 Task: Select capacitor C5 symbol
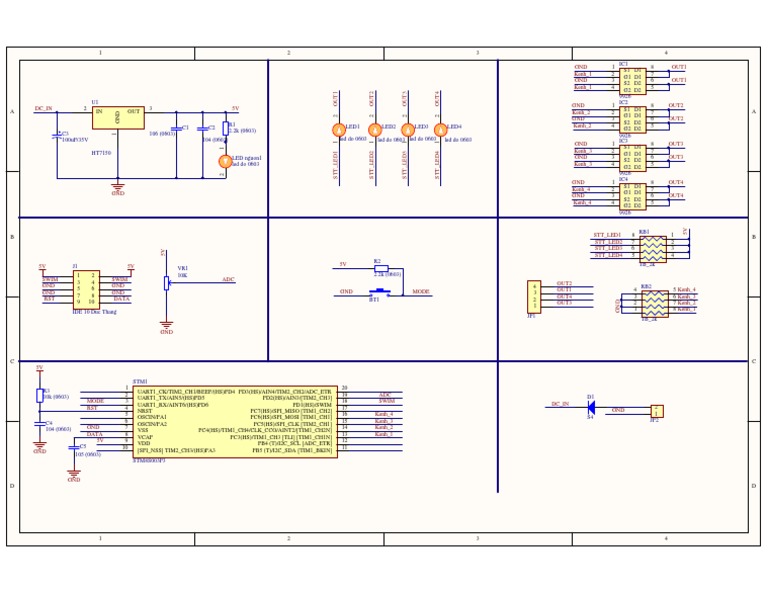[74, 448]
